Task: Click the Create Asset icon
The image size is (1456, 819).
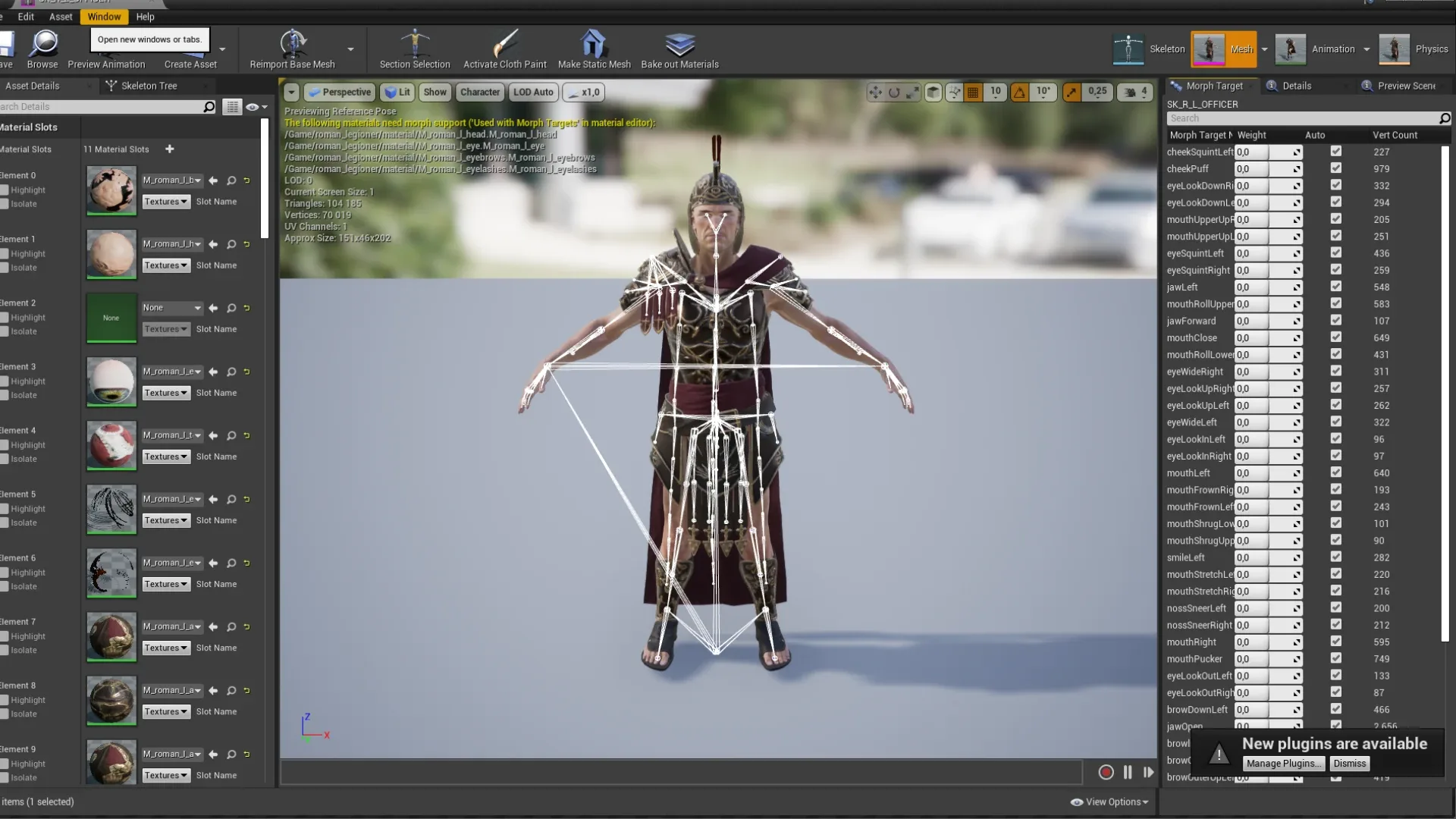Action: tap(190, 48)
